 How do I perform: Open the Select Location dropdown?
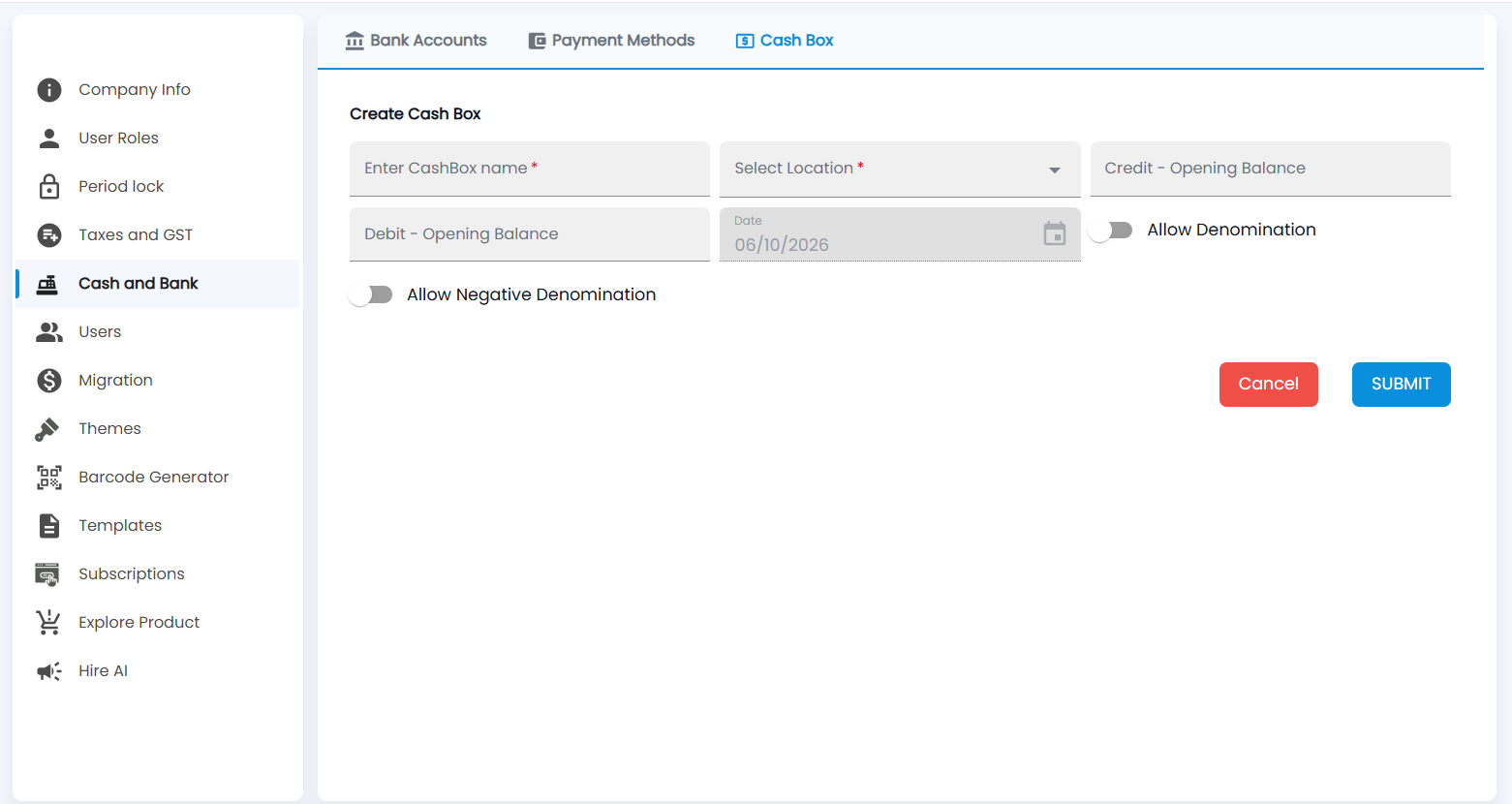click(x=900, y=170)
